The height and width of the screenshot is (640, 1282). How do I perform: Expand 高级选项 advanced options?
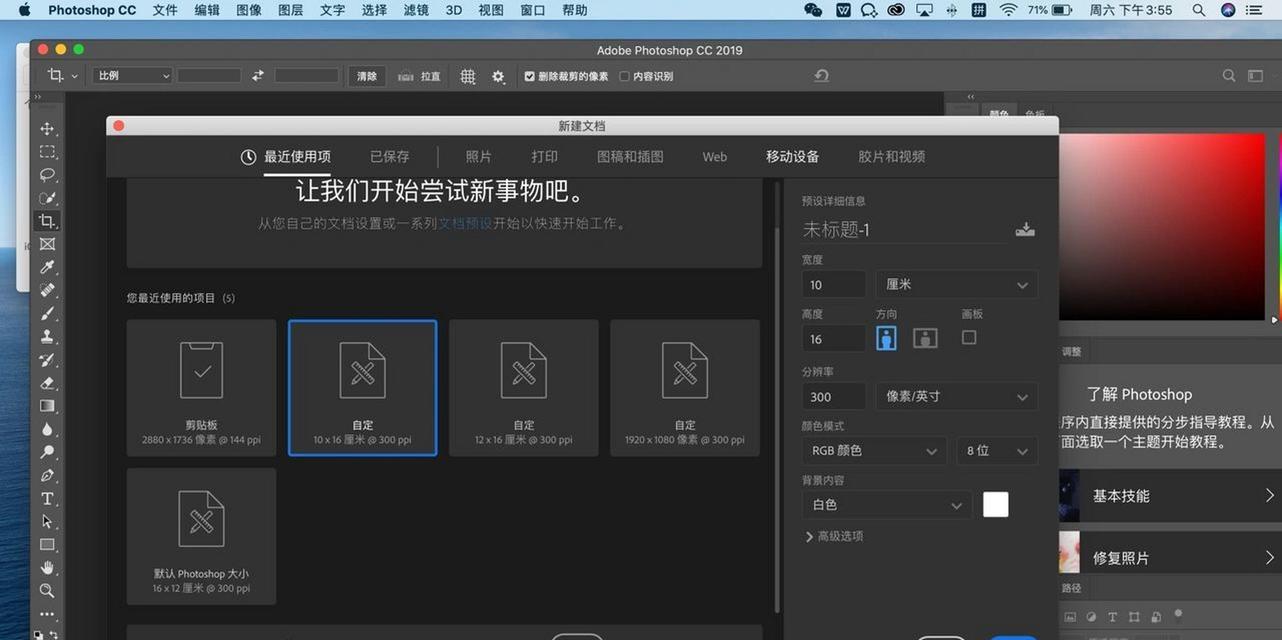click(834, 536)
